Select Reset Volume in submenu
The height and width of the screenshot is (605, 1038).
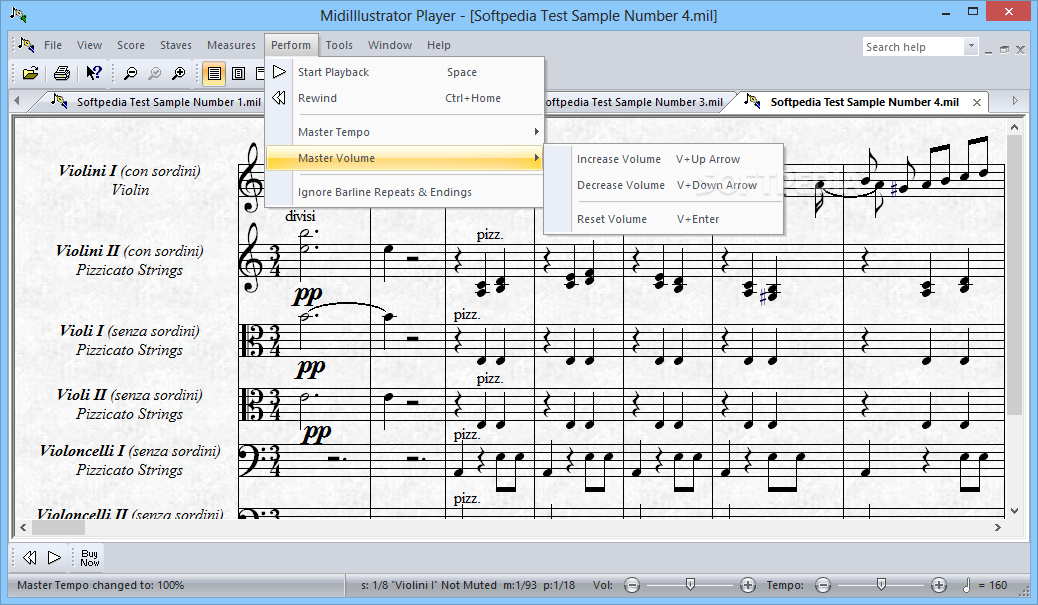coord(663,219)
